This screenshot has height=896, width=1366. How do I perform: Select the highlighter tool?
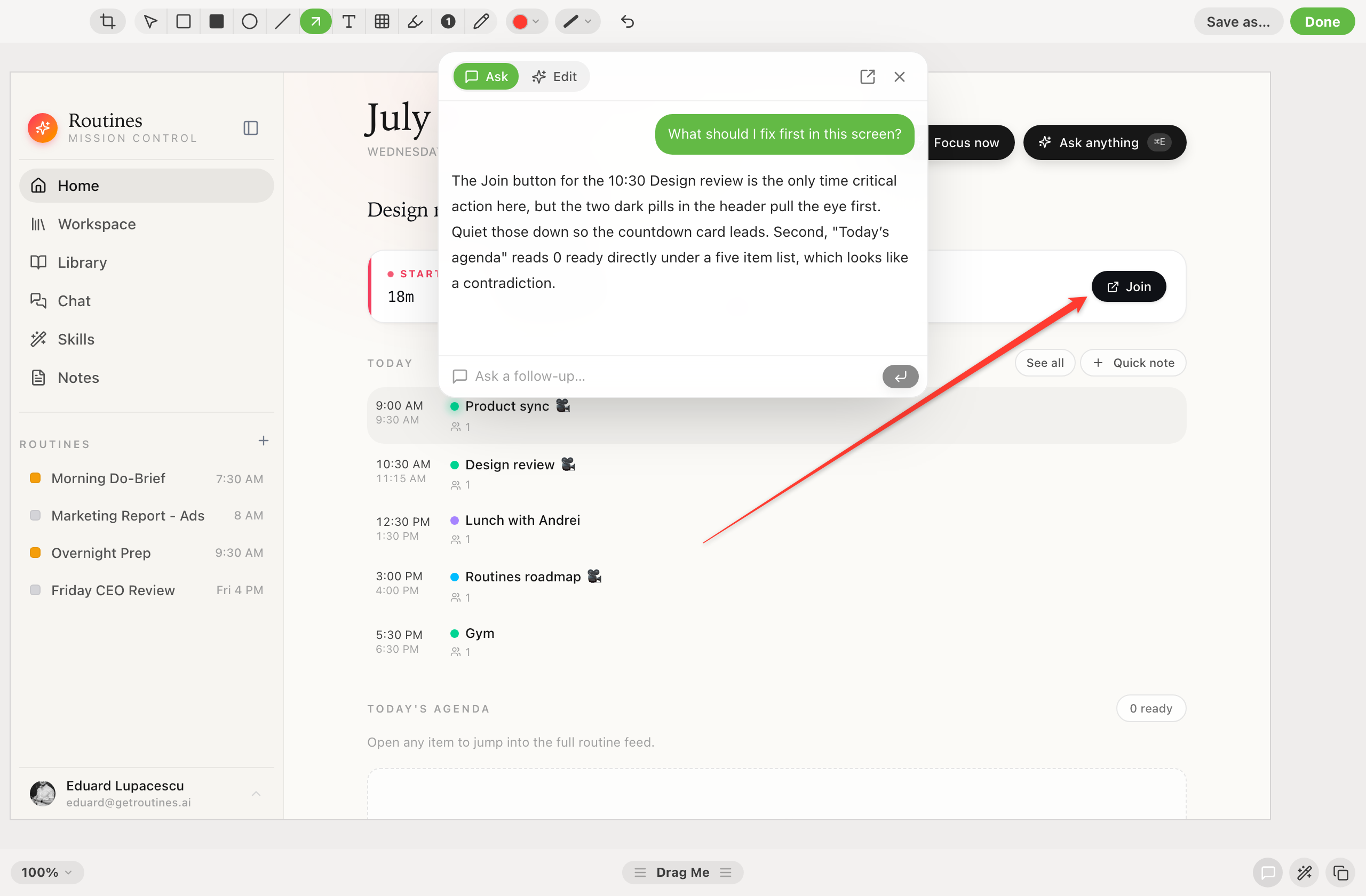click(x=415, y=22)
